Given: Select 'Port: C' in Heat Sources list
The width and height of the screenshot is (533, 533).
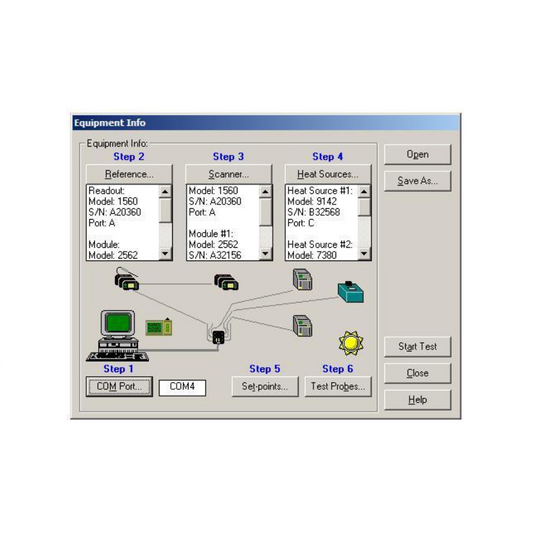Looking at the screenshot, I should pyautogui.click(x=301, y=223).
